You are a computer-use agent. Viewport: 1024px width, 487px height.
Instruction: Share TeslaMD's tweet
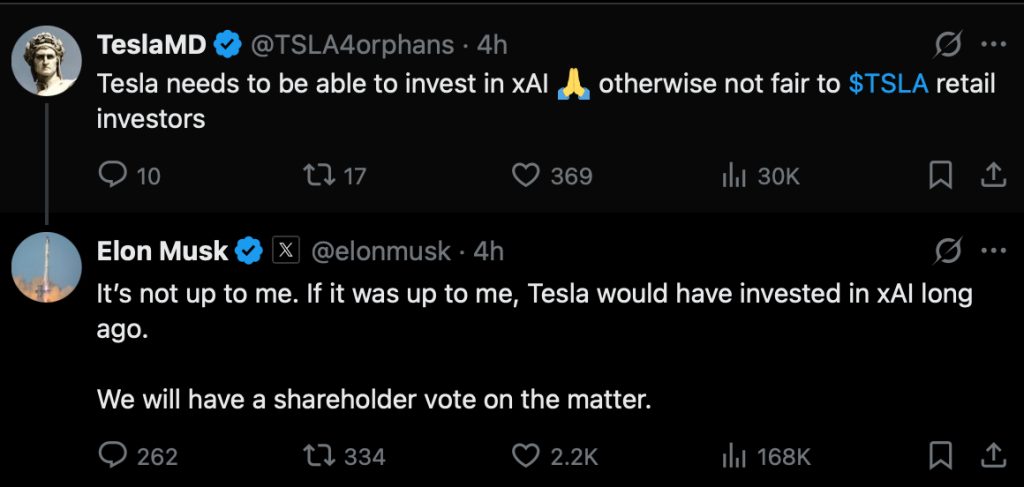pos(992,176)
